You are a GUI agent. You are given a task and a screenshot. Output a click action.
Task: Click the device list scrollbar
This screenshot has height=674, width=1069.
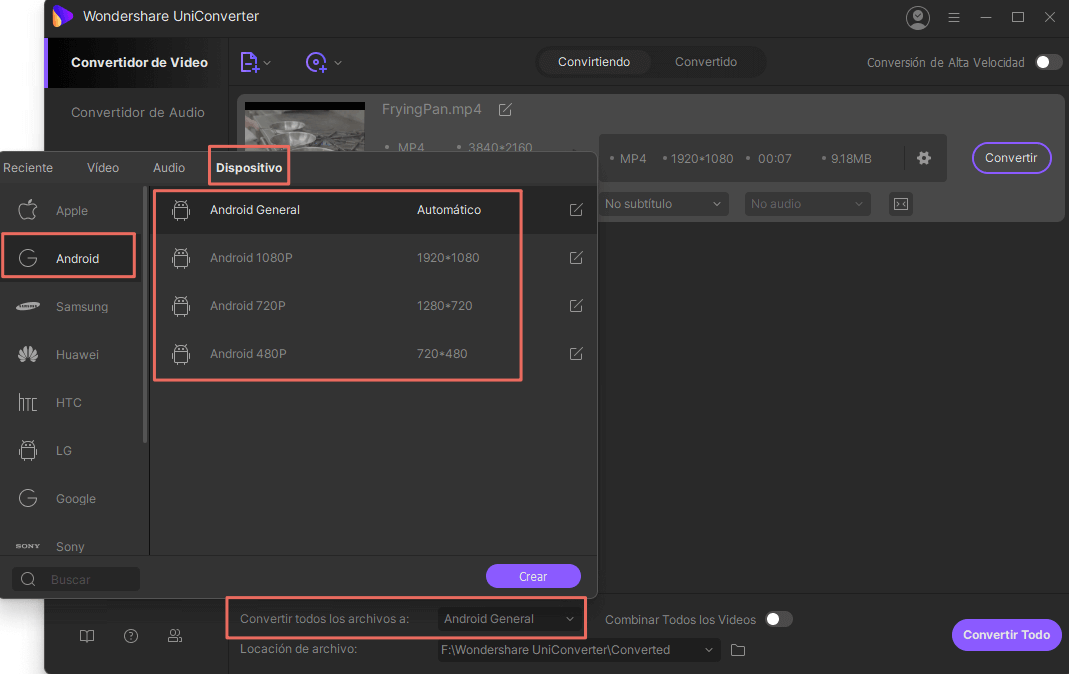(145, 314)
